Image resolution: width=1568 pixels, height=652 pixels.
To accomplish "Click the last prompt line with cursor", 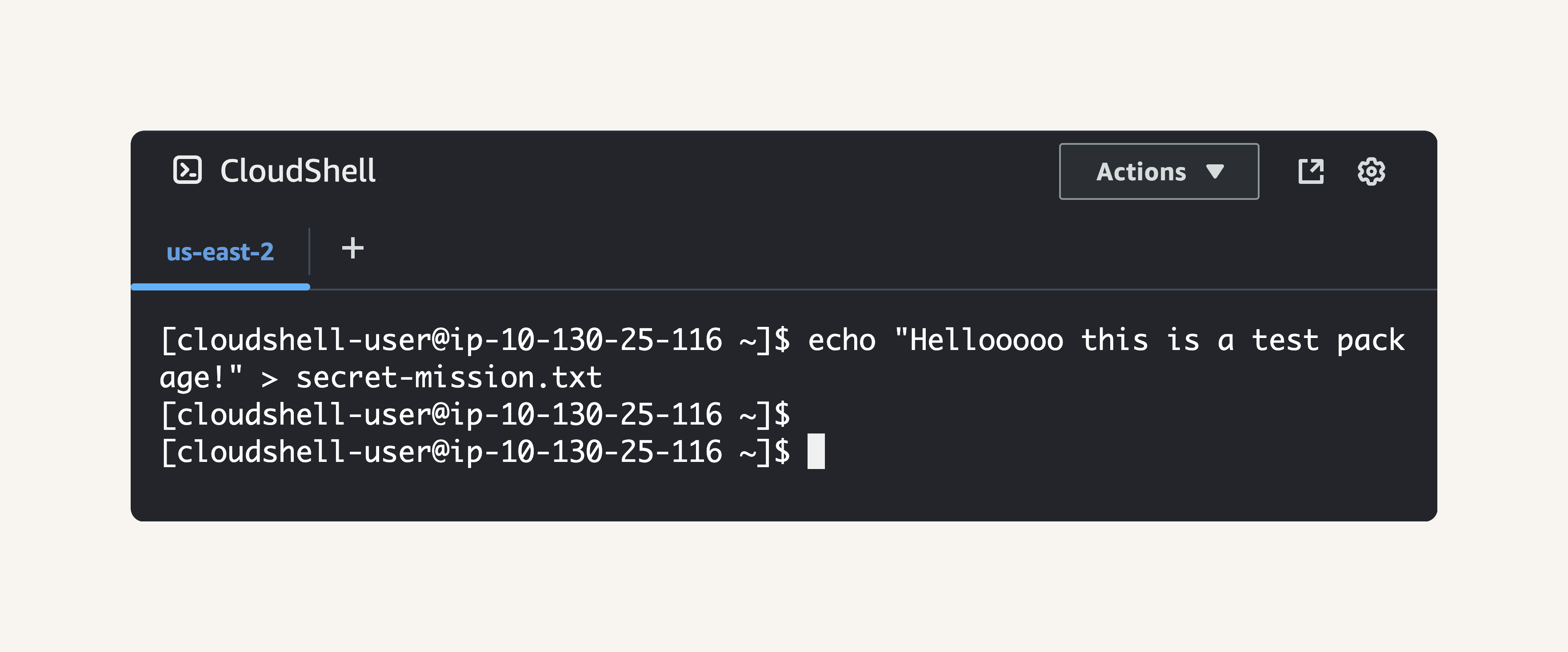I will 492,452.
